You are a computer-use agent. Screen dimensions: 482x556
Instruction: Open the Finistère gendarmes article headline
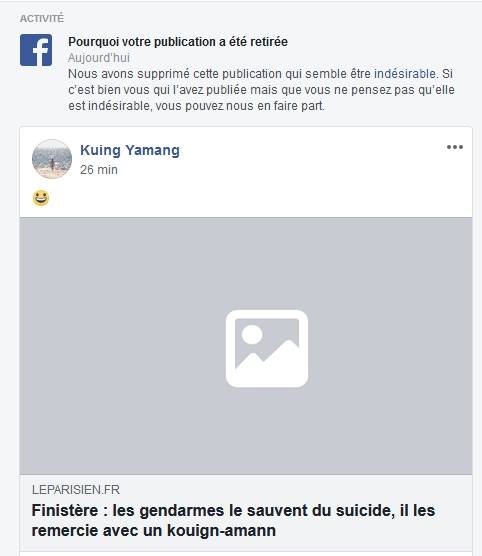pos(233,521)
